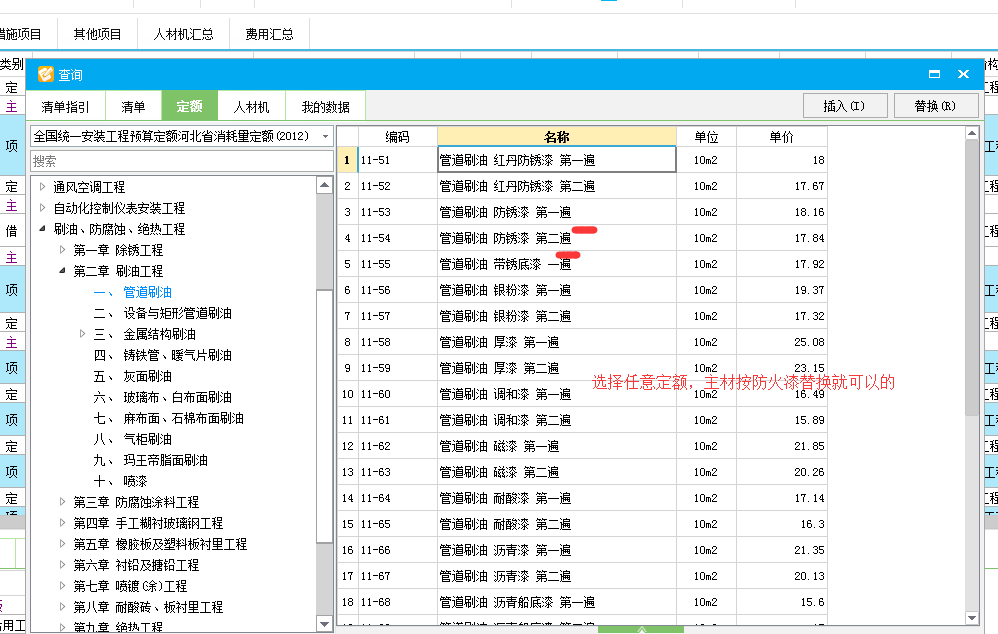Select row 11-64 耐酸漆 第一遍
998x634 pixels.
(582, 498)
